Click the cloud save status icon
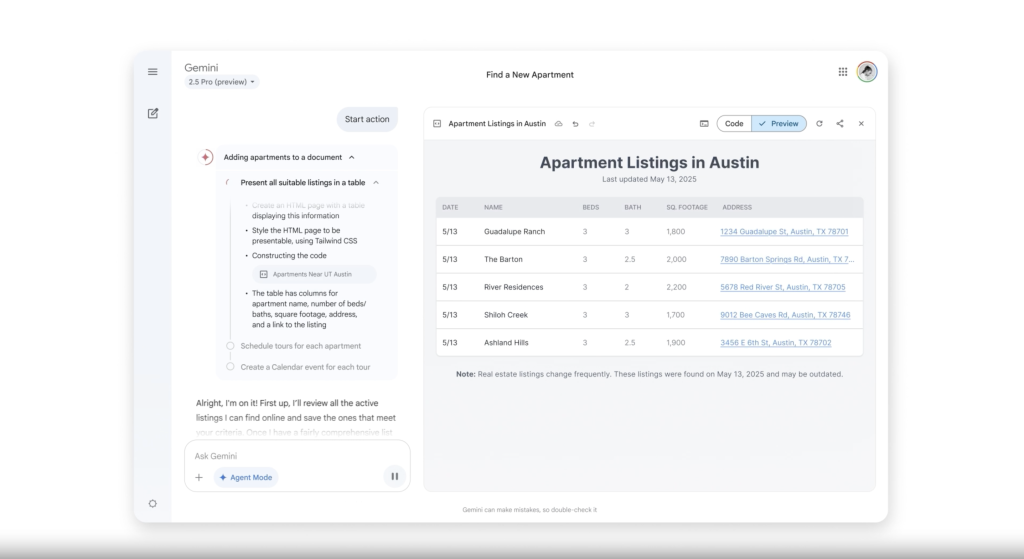1024x559 pixels. (558, 123)
